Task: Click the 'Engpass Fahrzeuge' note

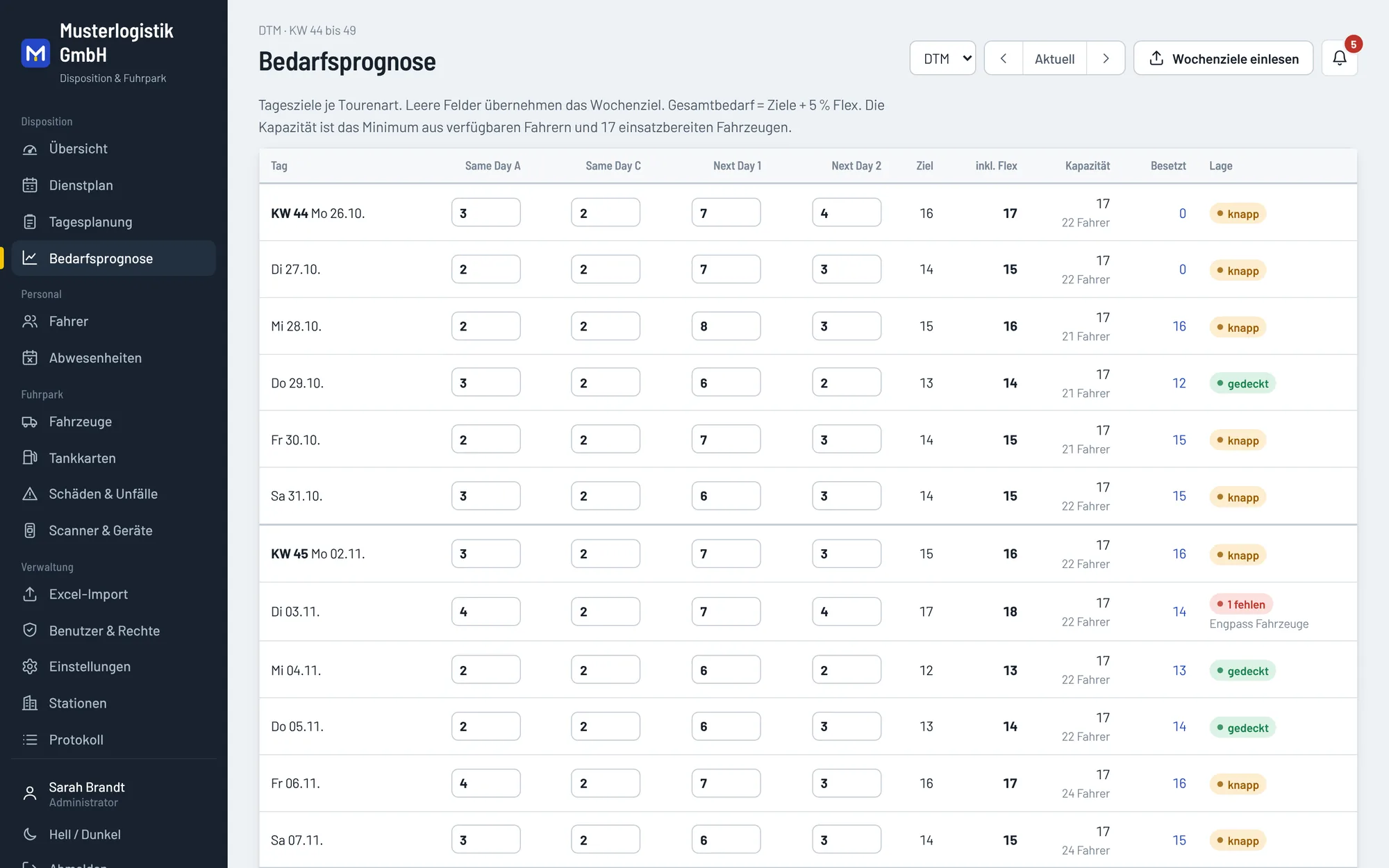Action: 1258,624
